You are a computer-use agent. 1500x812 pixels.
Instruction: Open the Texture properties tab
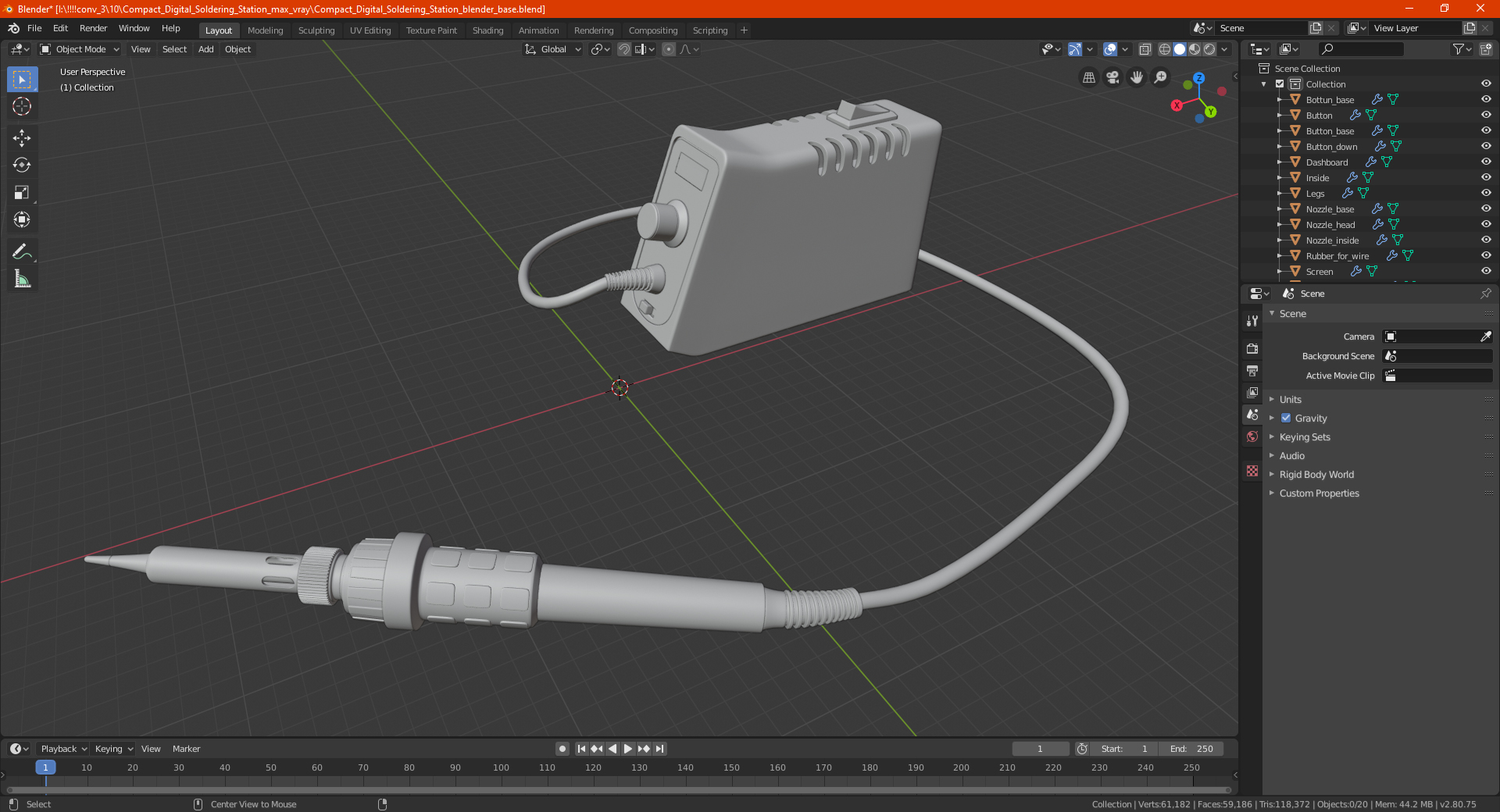point(1252,471)
